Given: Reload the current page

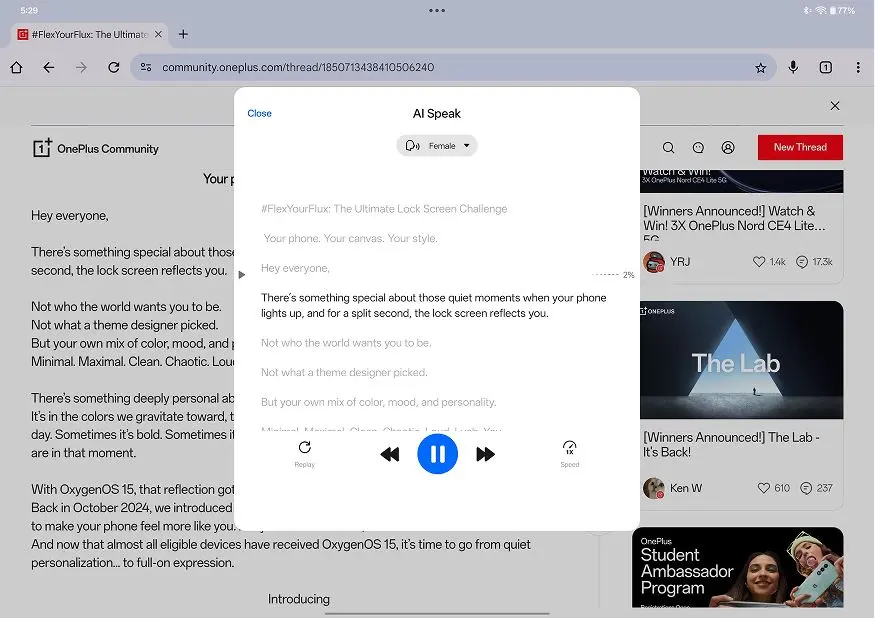Looking at the screenshot, I should point(114,68).
